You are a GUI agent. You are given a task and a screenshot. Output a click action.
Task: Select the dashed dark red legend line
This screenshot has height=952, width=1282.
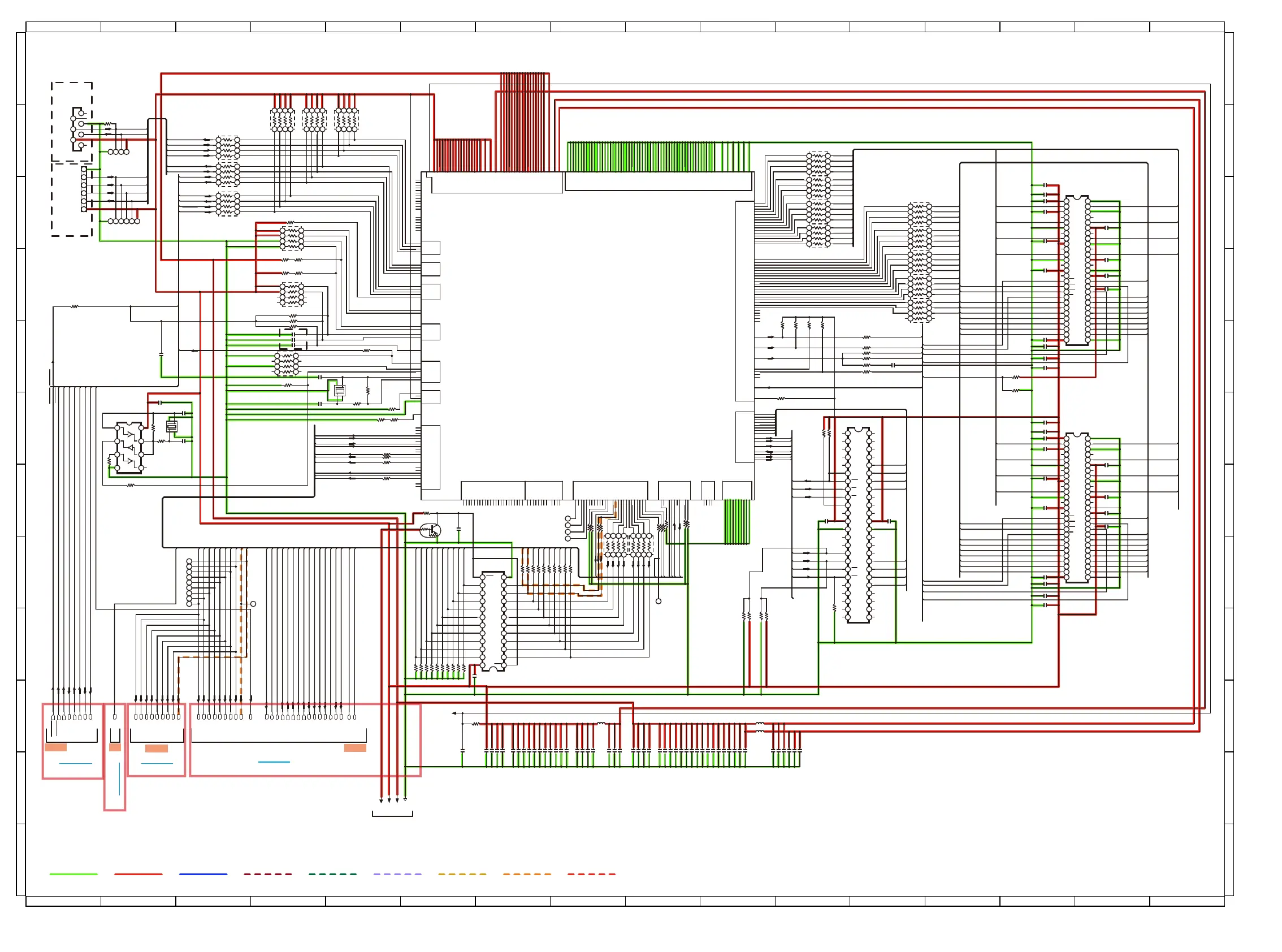pyautogui.click(x=267, y=874)
